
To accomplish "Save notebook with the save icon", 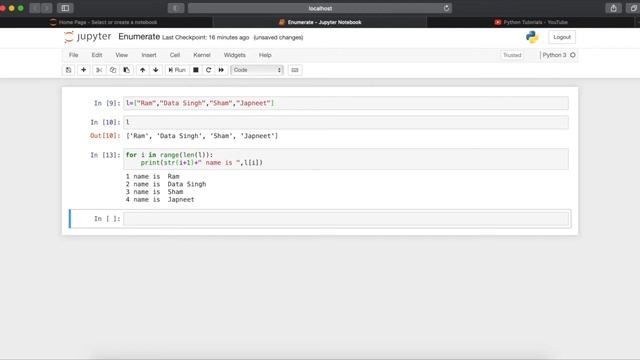I will [x=69, y=70].
